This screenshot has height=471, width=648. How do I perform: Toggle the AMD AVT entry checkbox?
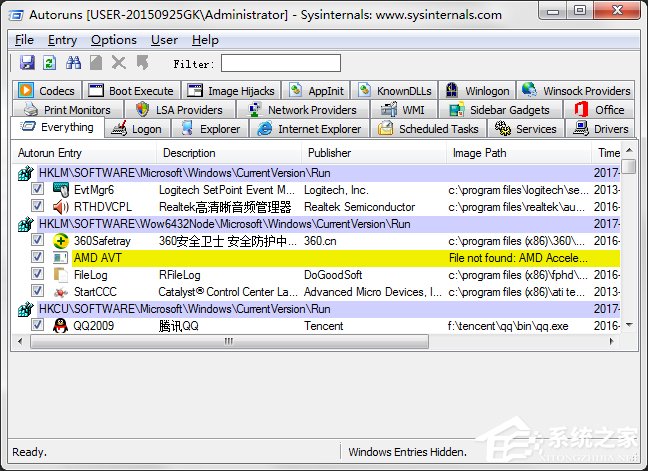tap(37, 258)
